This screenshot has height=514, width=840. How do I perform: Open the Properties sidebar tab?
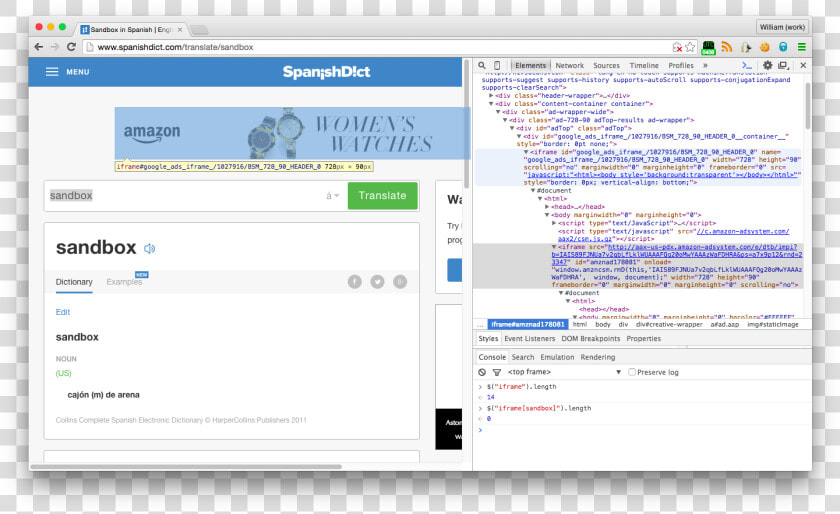pyautogui.click(x=643, y=339)
